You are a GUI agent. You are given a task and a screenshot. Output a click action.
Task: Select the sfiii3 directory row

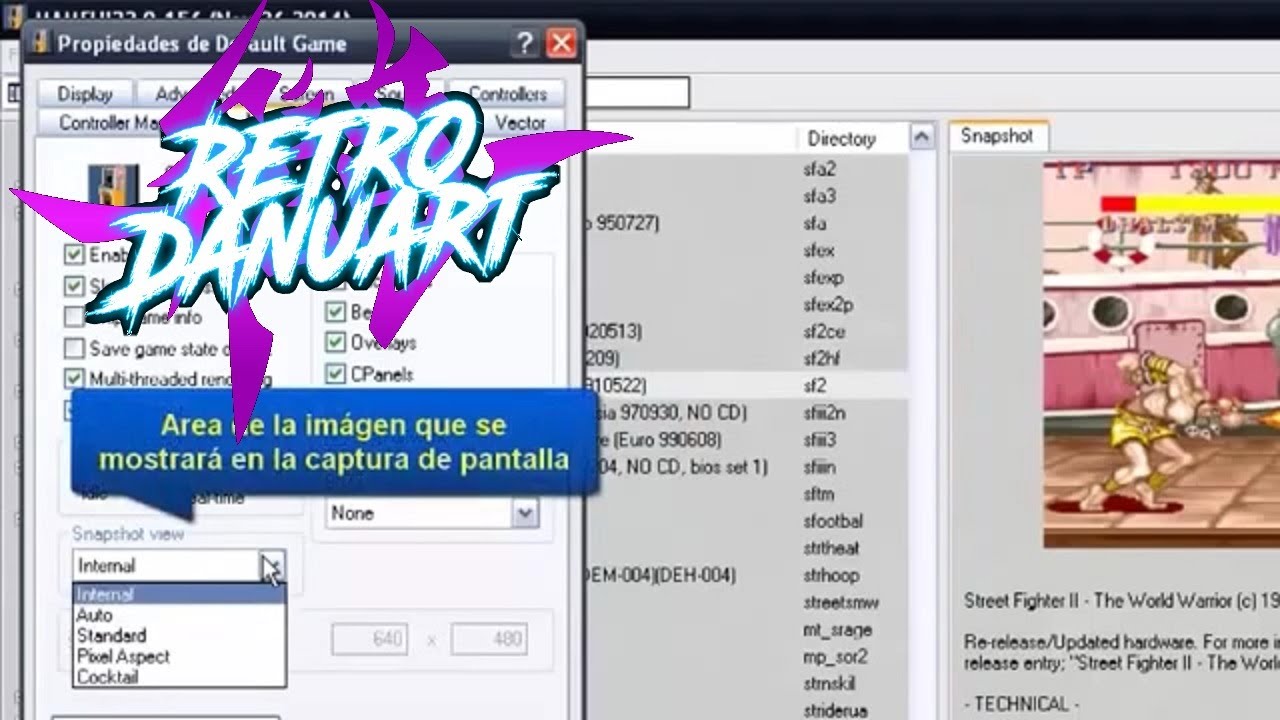coord(820,440)
